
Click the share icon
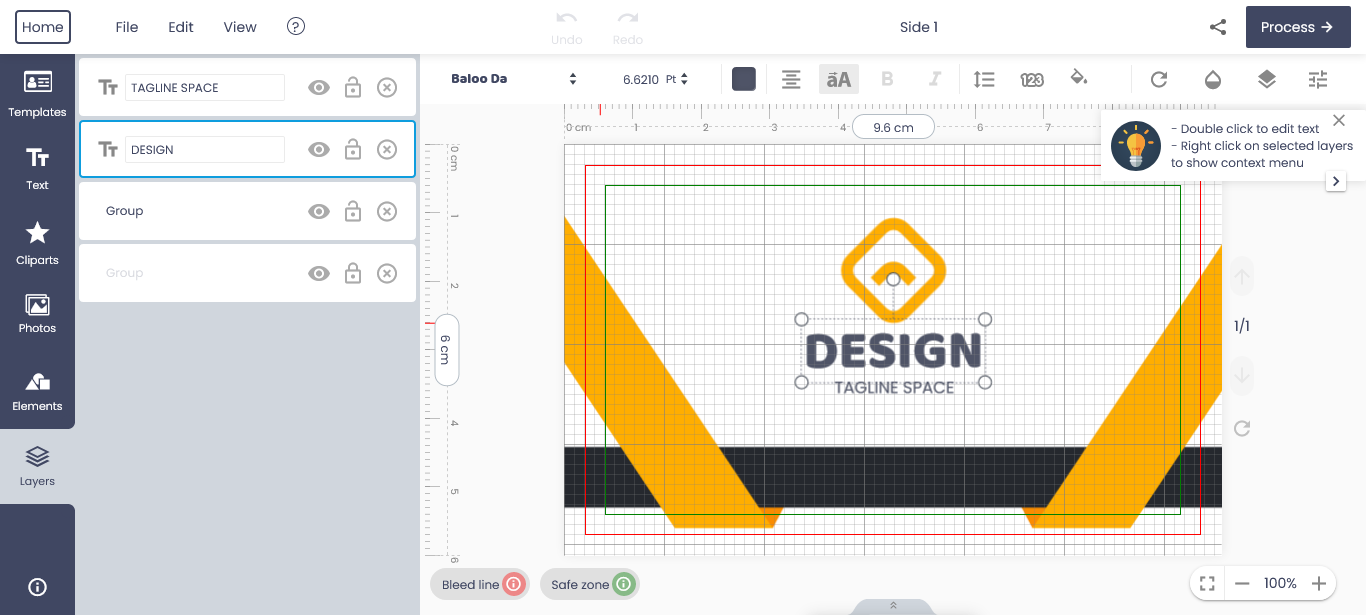pyautogui.click(x=1218, y=27)
